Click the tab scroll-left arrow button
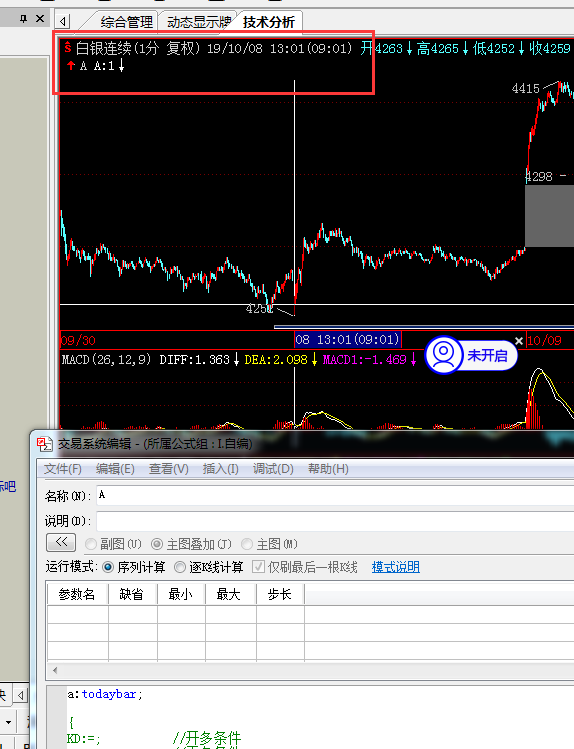This screenshot has width=574, height=749. point(63,21)
